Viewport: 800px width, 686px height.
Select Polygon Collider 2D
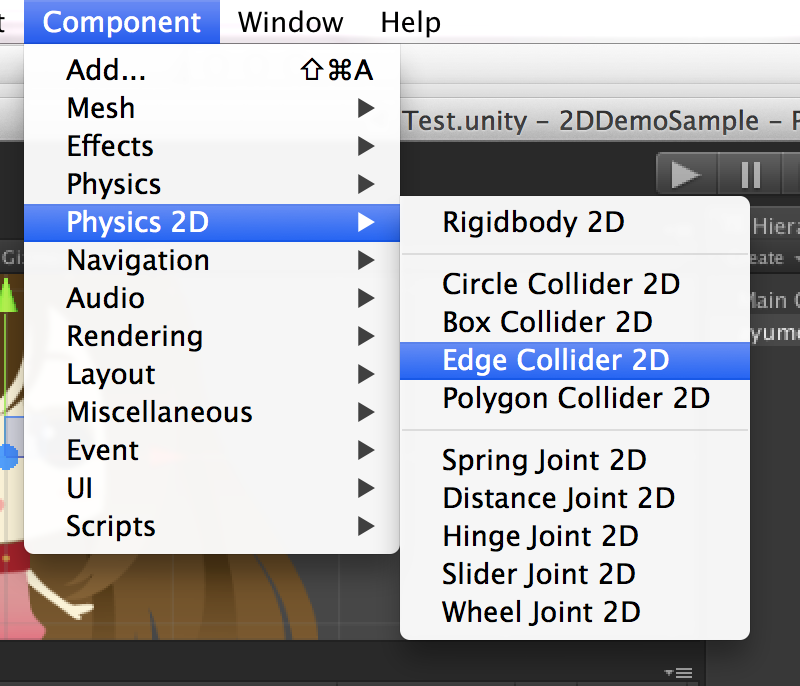click(576, 398)
